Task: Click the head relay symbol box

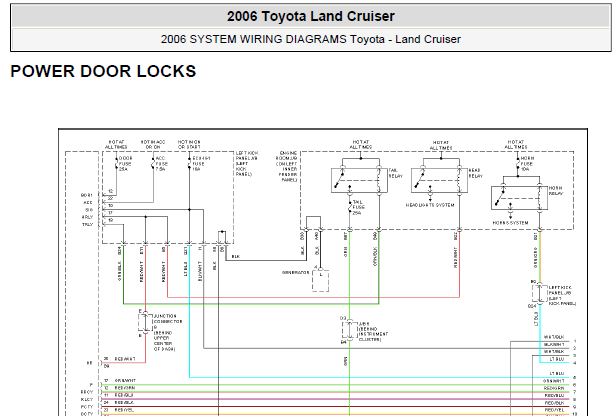Action: (x=439, y=180)
